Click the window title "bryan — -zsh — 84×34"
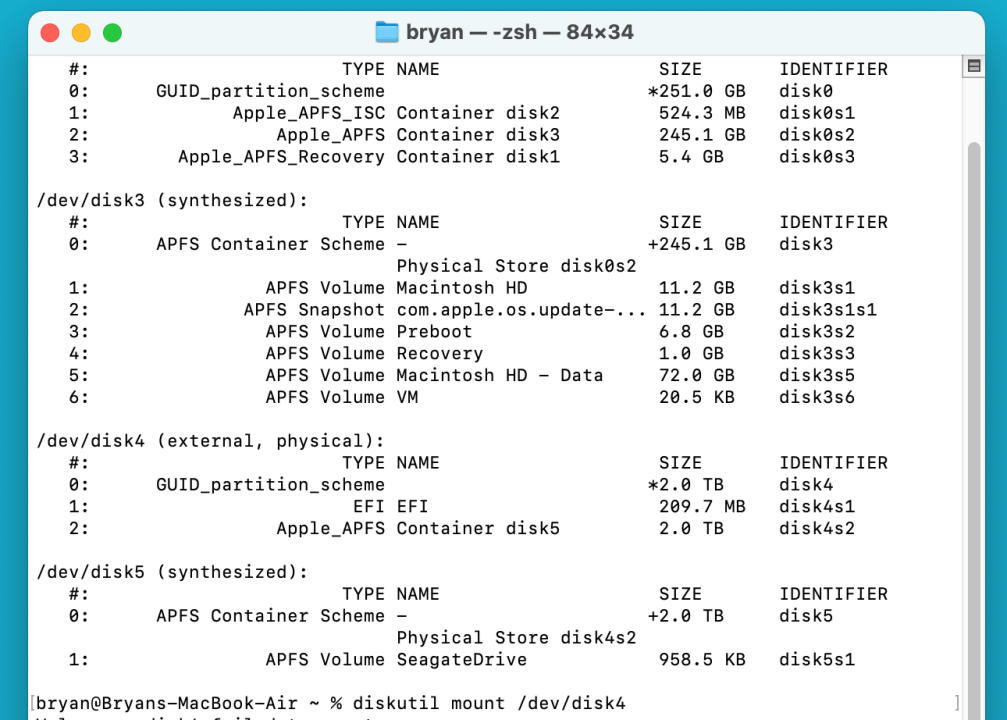1007x720 pixels. tap(519, 32)
